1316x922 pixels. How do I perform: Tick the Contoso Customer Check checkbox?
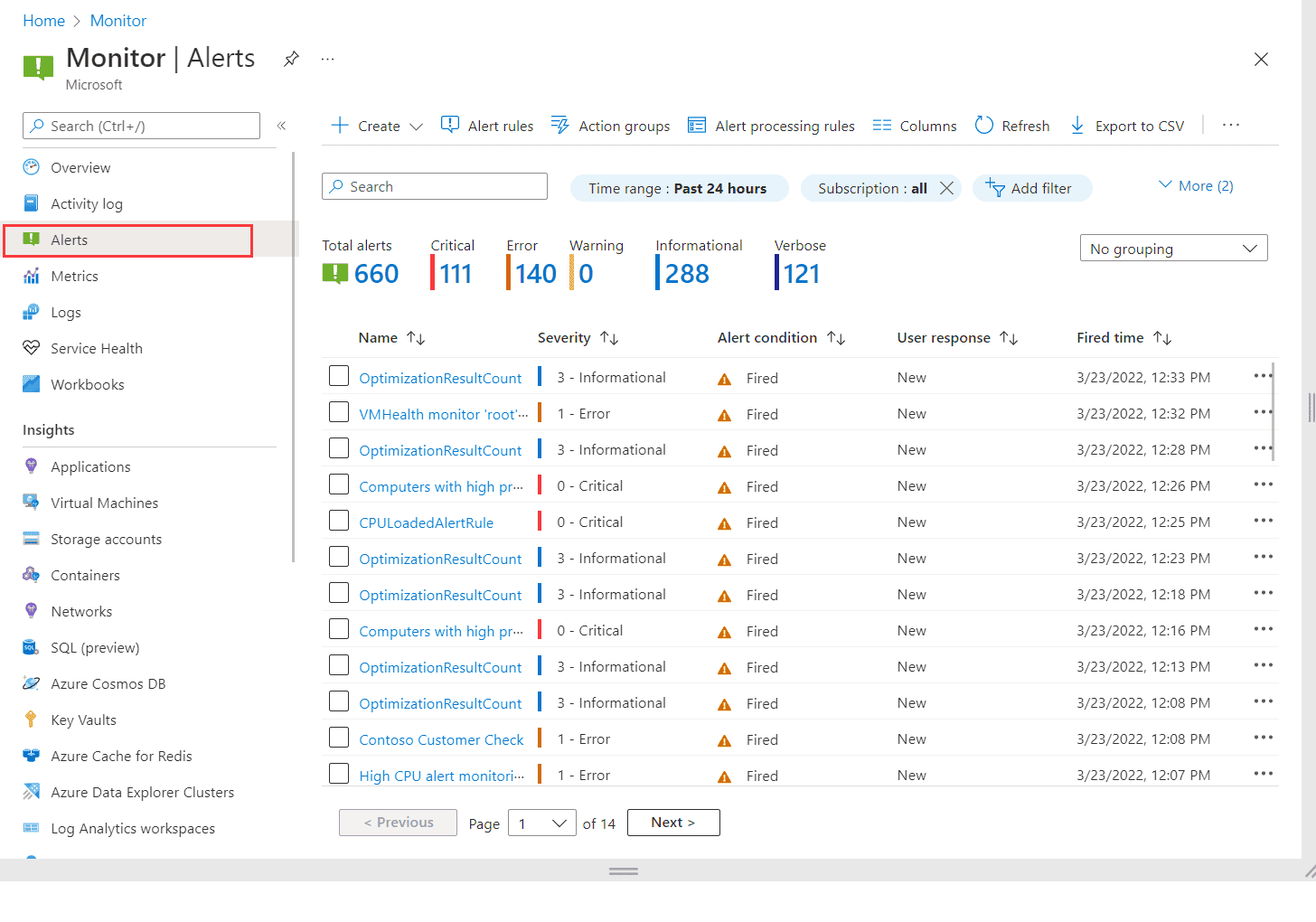pos(339,738)
